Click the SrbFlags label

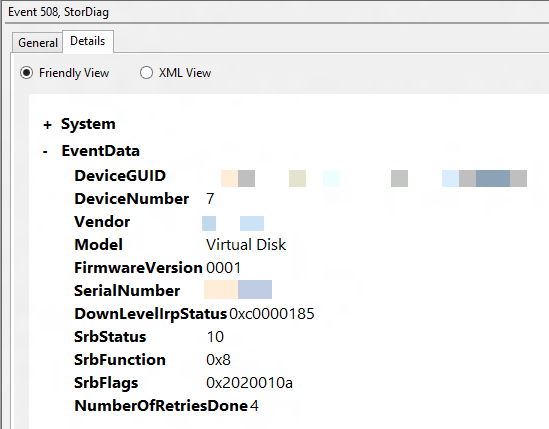(106, 383)
